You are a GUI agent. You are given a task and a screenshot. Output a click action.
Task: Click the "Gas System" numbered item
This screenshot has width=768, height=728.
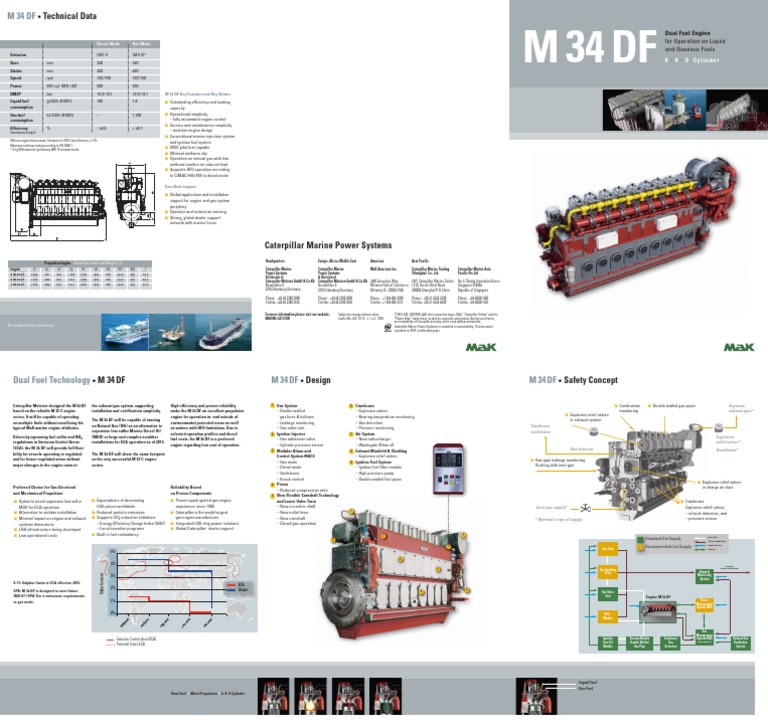pos(287,406)
